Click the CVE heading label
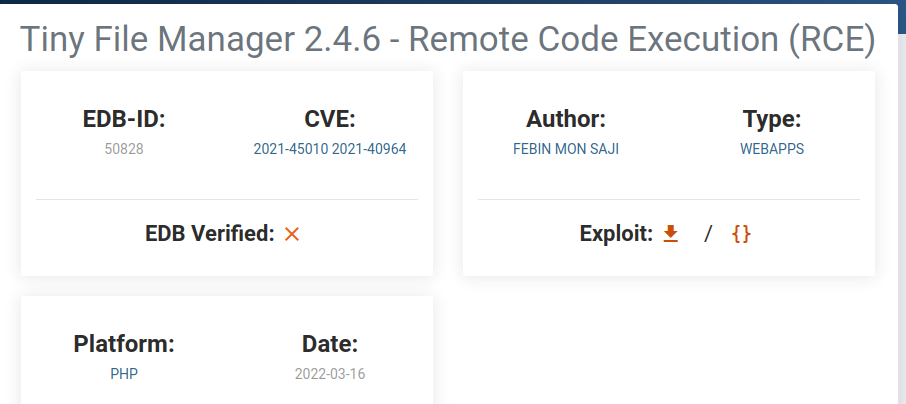 pyautogui.click(x=330, y=119)
